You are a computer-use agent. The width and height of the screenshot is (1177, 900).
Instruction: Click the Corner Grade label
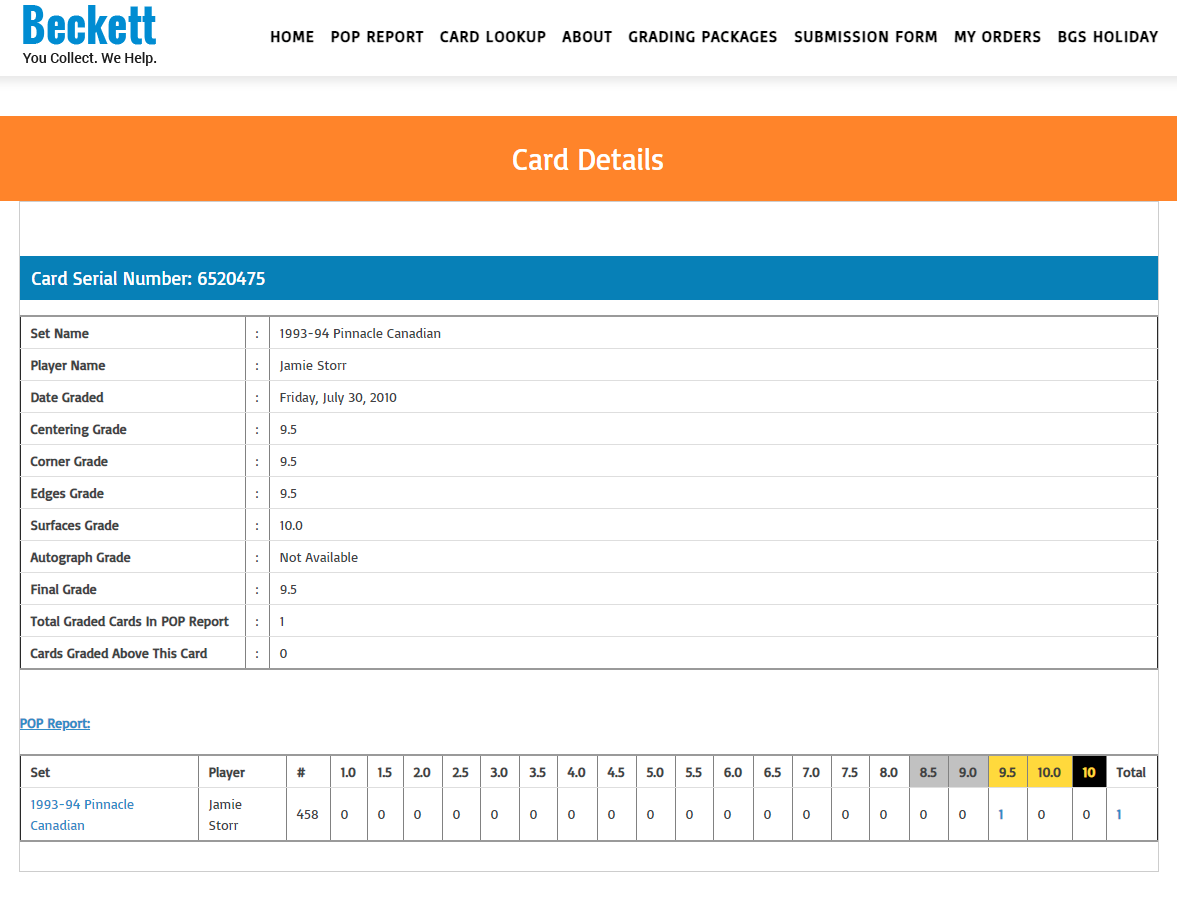click(x=69, y=462)
